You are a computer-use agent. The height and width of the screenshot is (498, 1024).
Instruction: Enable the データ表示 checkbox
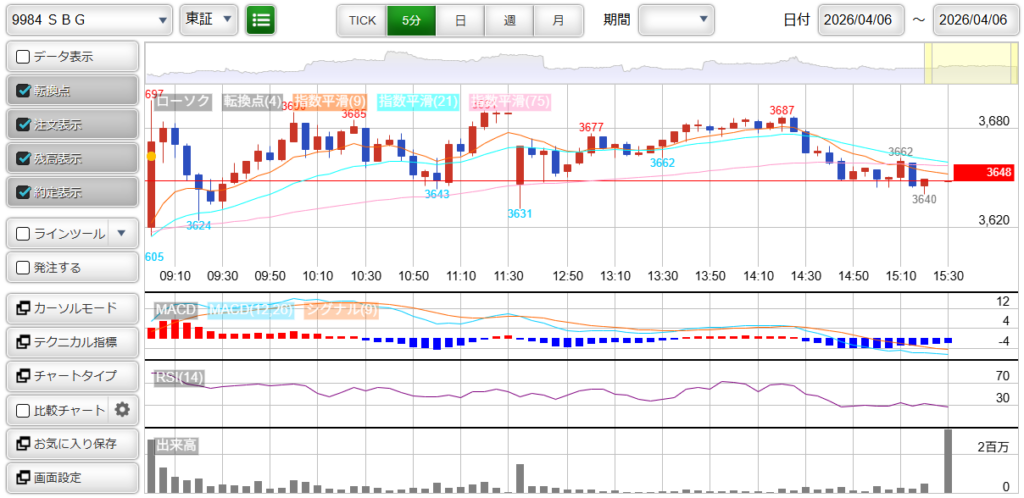24,57
